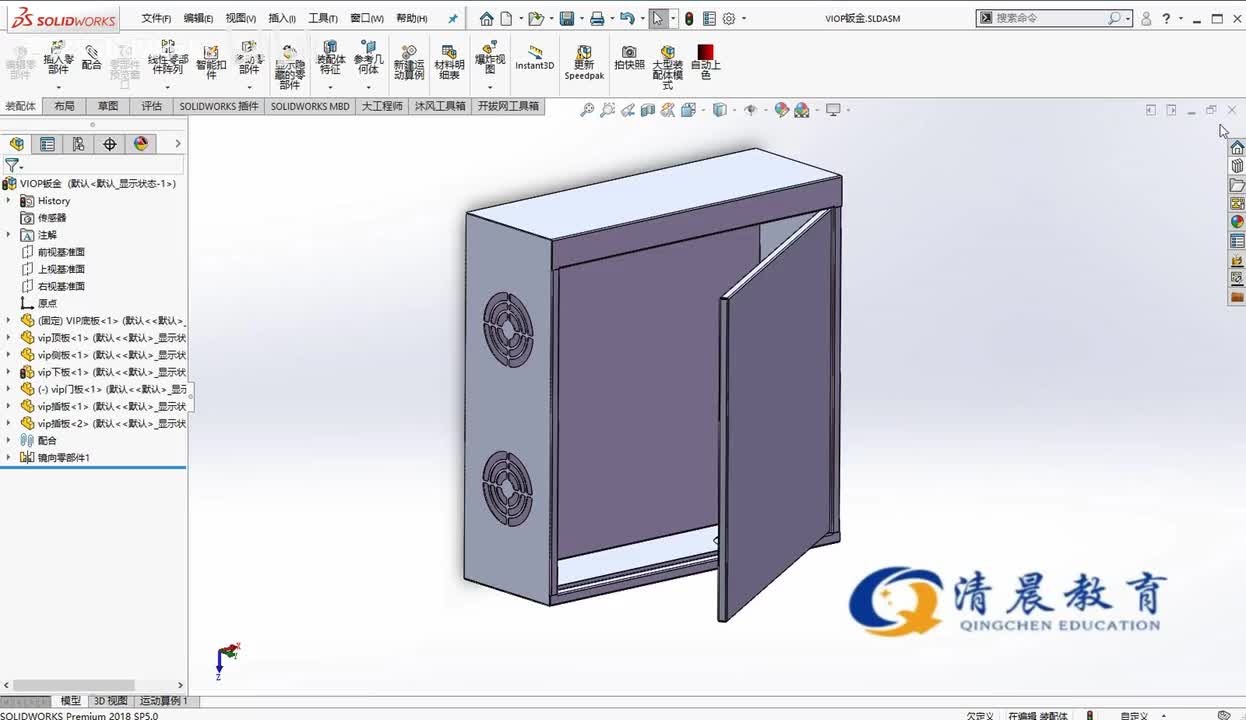Switch to the 大工程师 tab

click(x=382, y=106)
